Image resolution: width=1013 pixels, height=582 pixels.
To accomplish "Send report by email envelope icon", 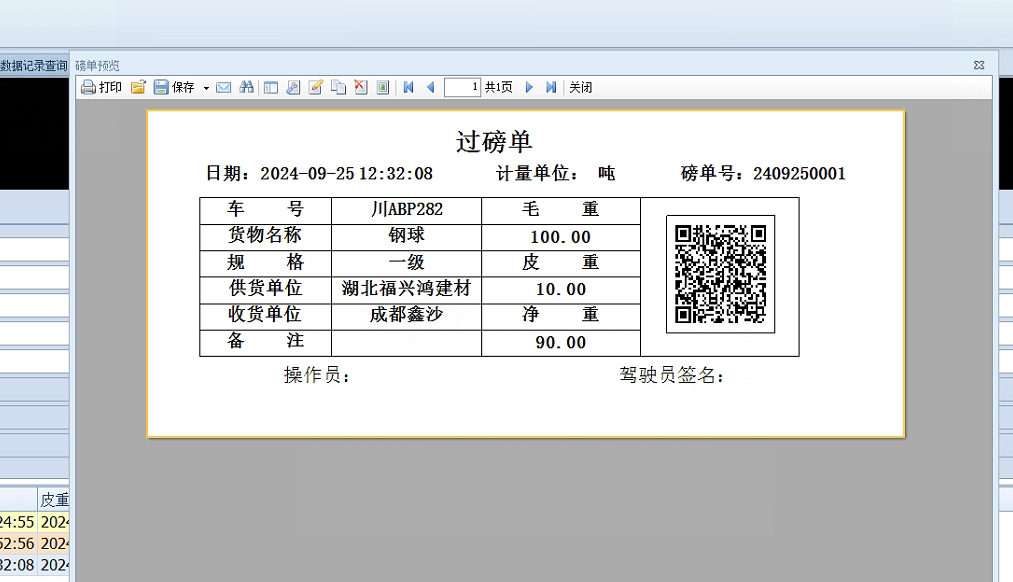I will pos(224,88).
